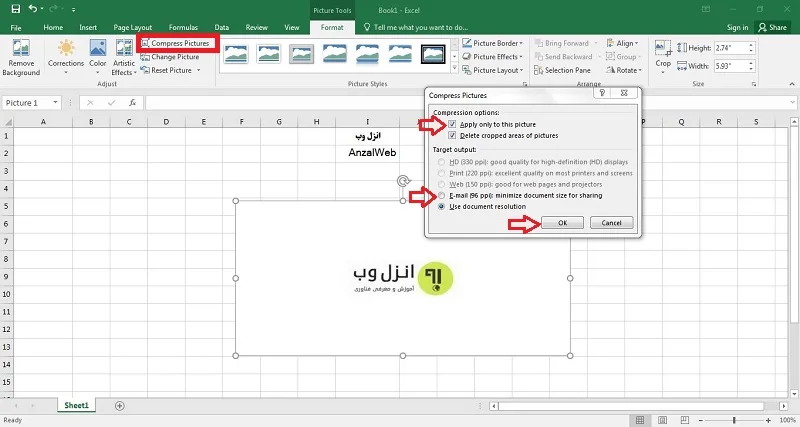Select the Sheet1 tab

click(x=76, y=405)
